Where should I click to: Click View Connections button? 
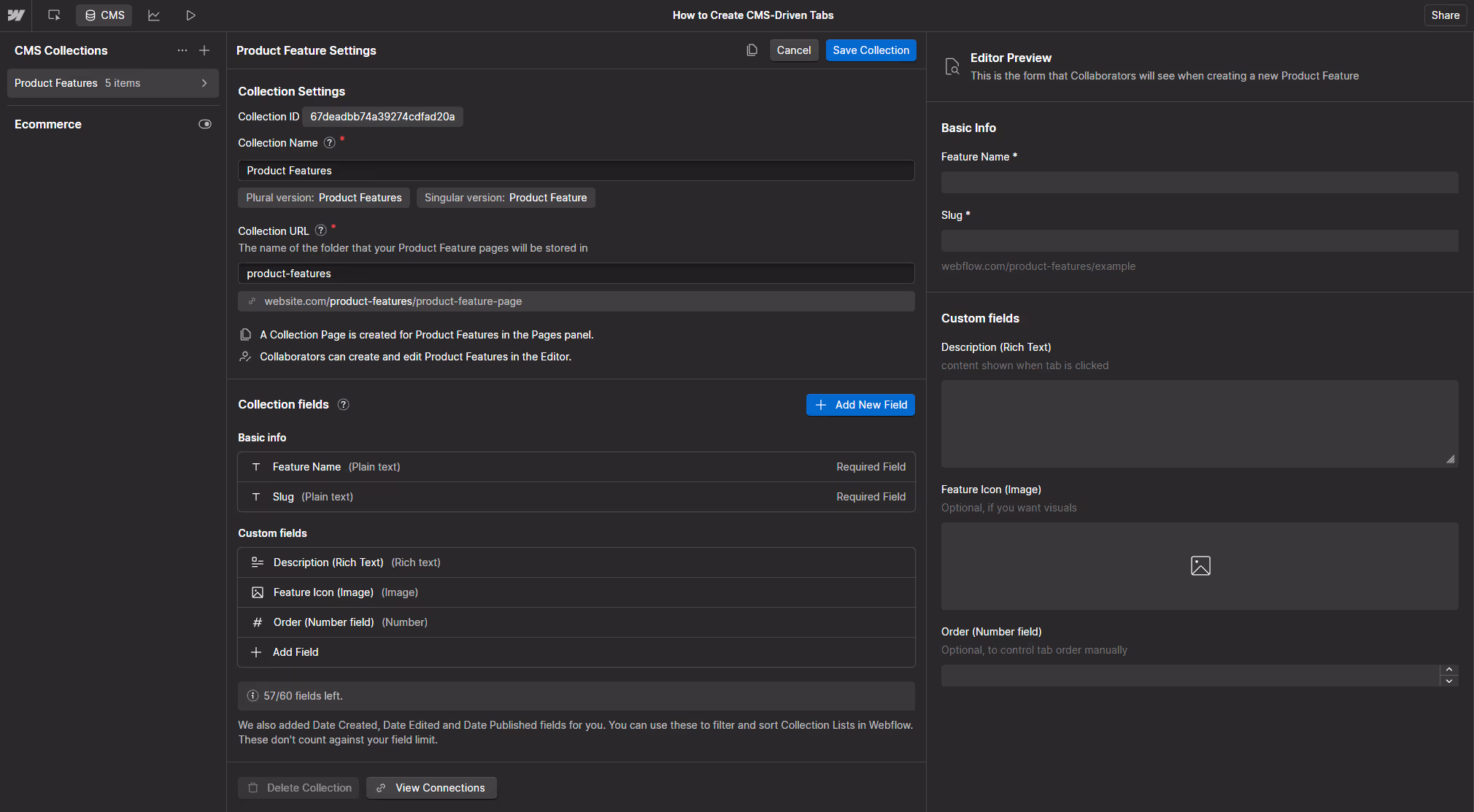coord(431,788)
